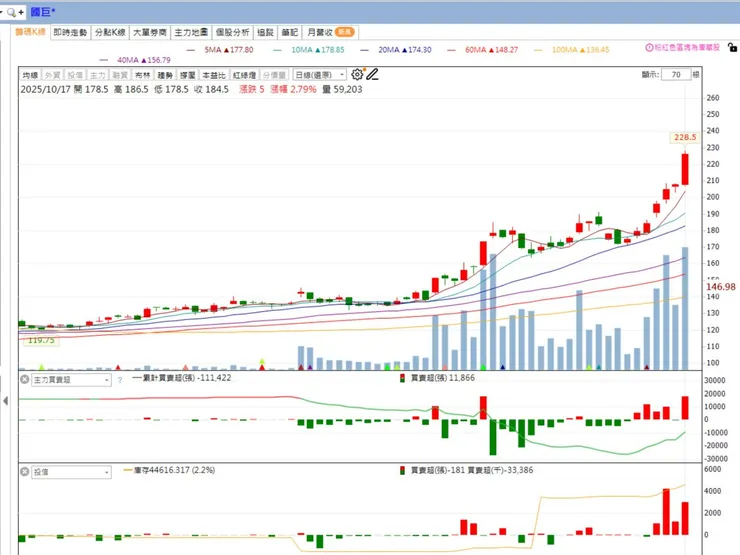The width and height of the screenshot is (740, 555).
Task: Toggle the 均線 overlay button
Action: pyautogui.click(x=30, y=75)
